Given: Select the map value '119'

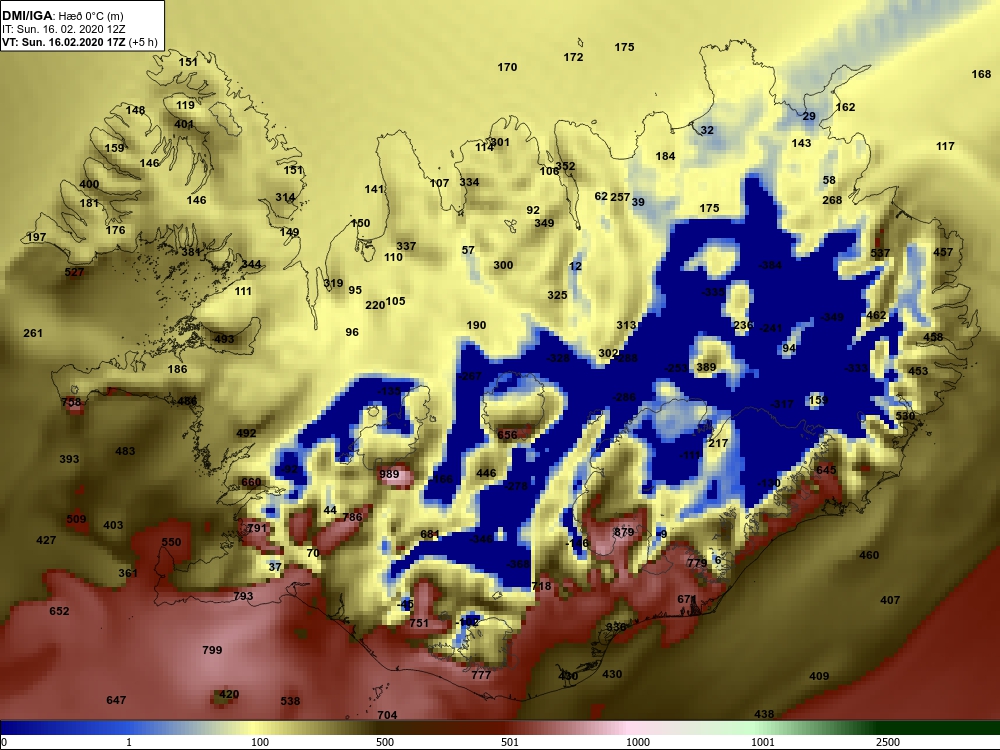Looking at the screenshot, I should click(x=186, y=105).
